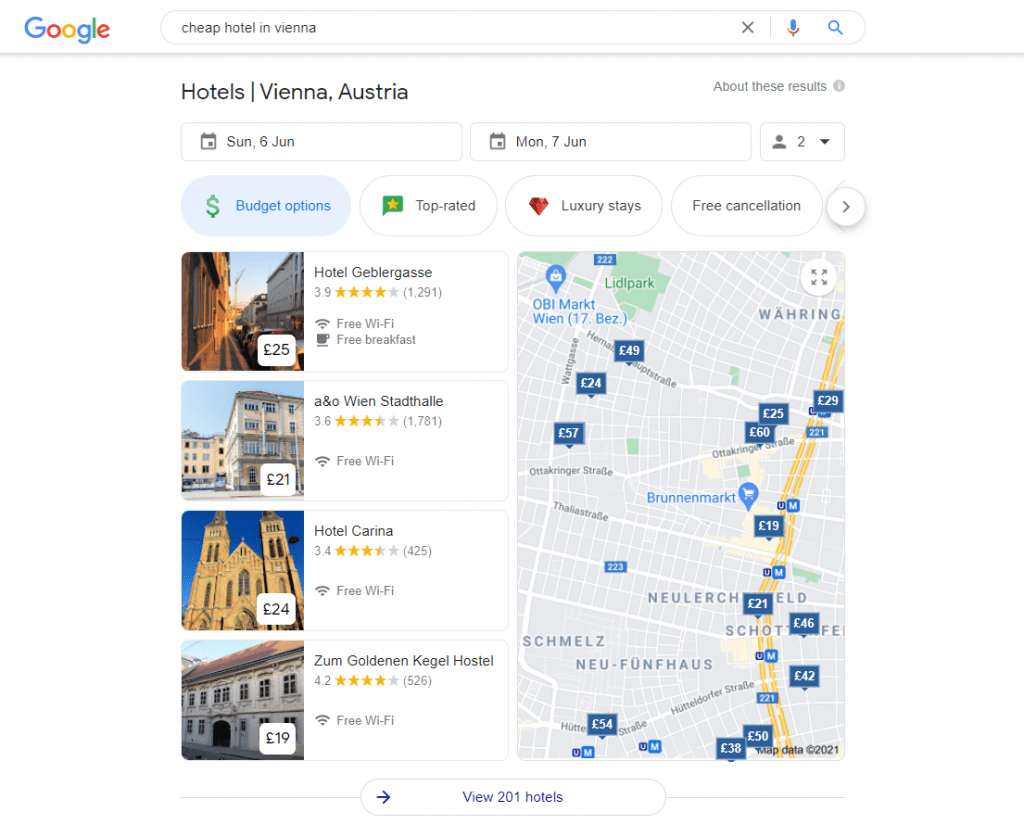
Task: Open the Sun, 6 Jun date selector
Action: pos(320,141)
